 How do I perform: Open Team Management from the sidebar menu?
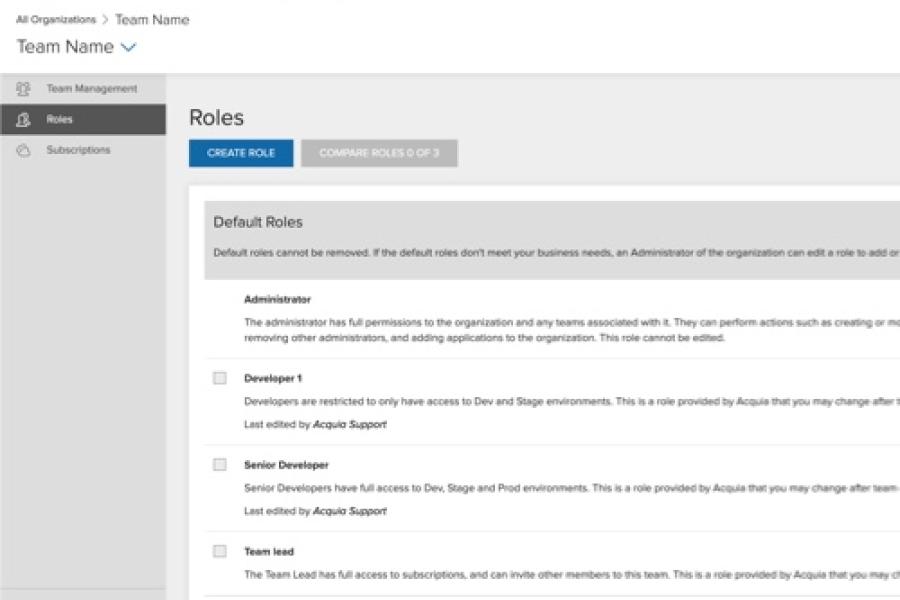click(91, 89)
